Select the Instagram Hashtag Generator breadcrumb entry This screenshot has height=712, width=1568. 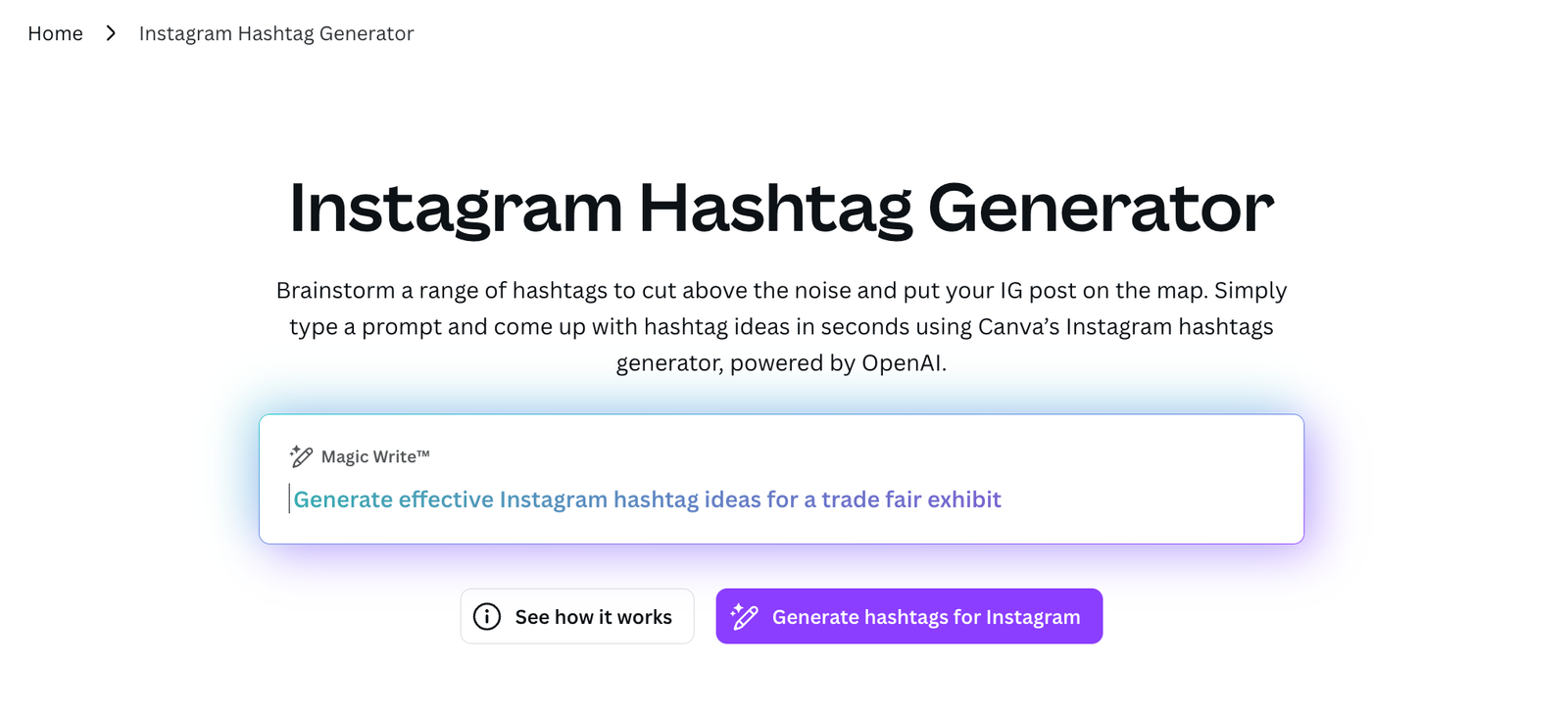click(x=276, y=32)
